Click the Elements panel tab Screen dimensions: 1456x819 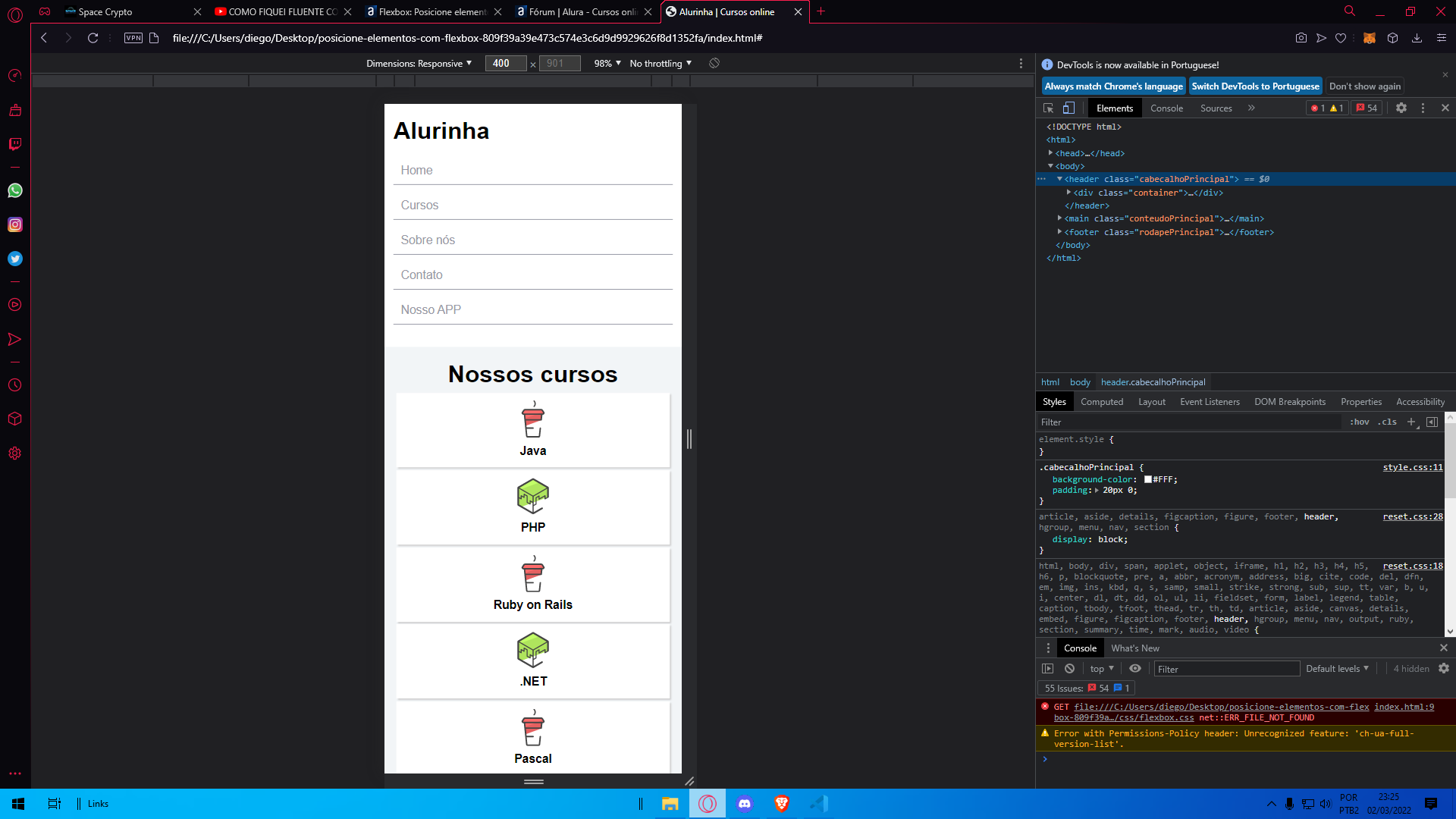pos(1112,107)
